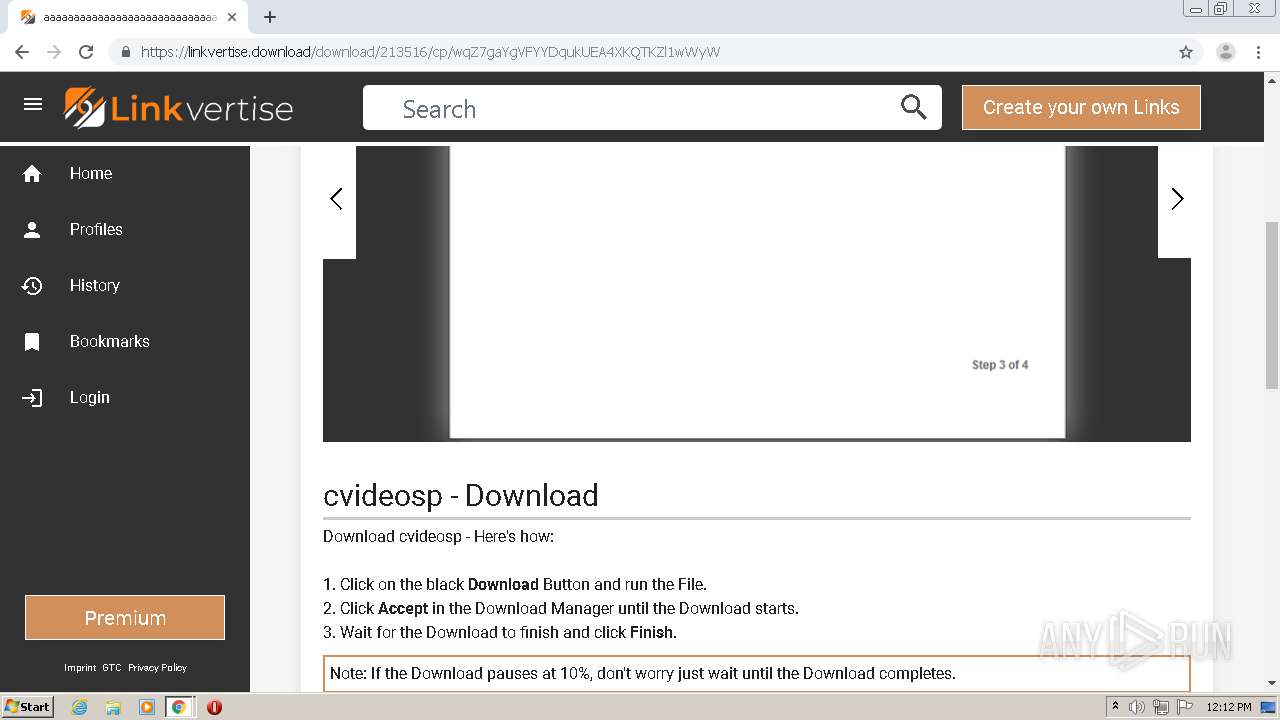Screen dimensions: 1280x720
Task: Open the Chrome profile avatar
Action: pos(1225,52)
